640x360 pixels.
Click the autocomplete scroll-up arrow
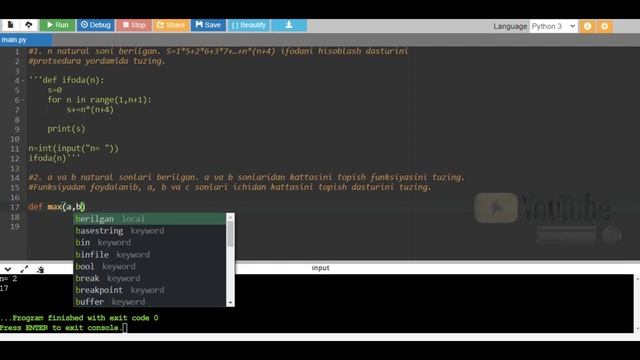tap(230, 217)
